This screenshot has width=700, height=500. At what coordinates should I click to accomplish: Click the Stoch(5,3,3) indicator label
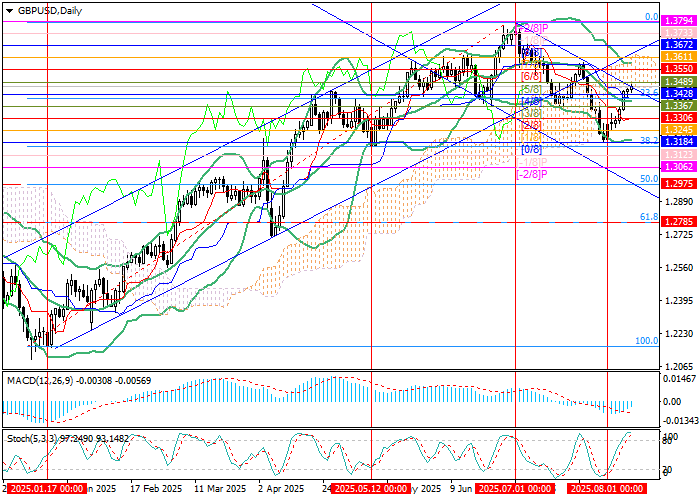tap(32, 439)
